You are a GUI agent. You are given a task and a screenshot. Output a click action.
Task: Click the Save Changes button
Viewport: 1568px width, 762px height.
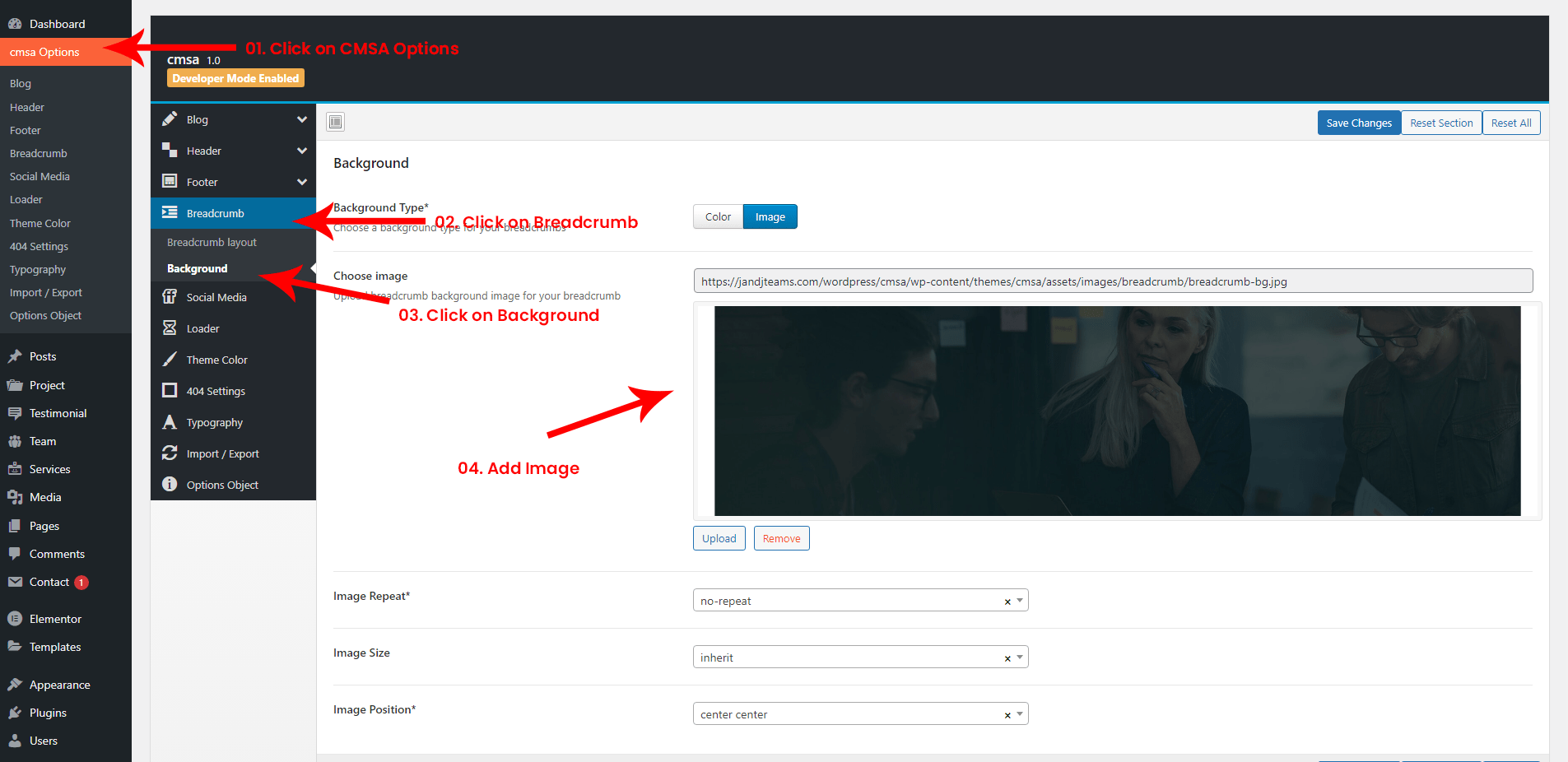pos(1358,123)
